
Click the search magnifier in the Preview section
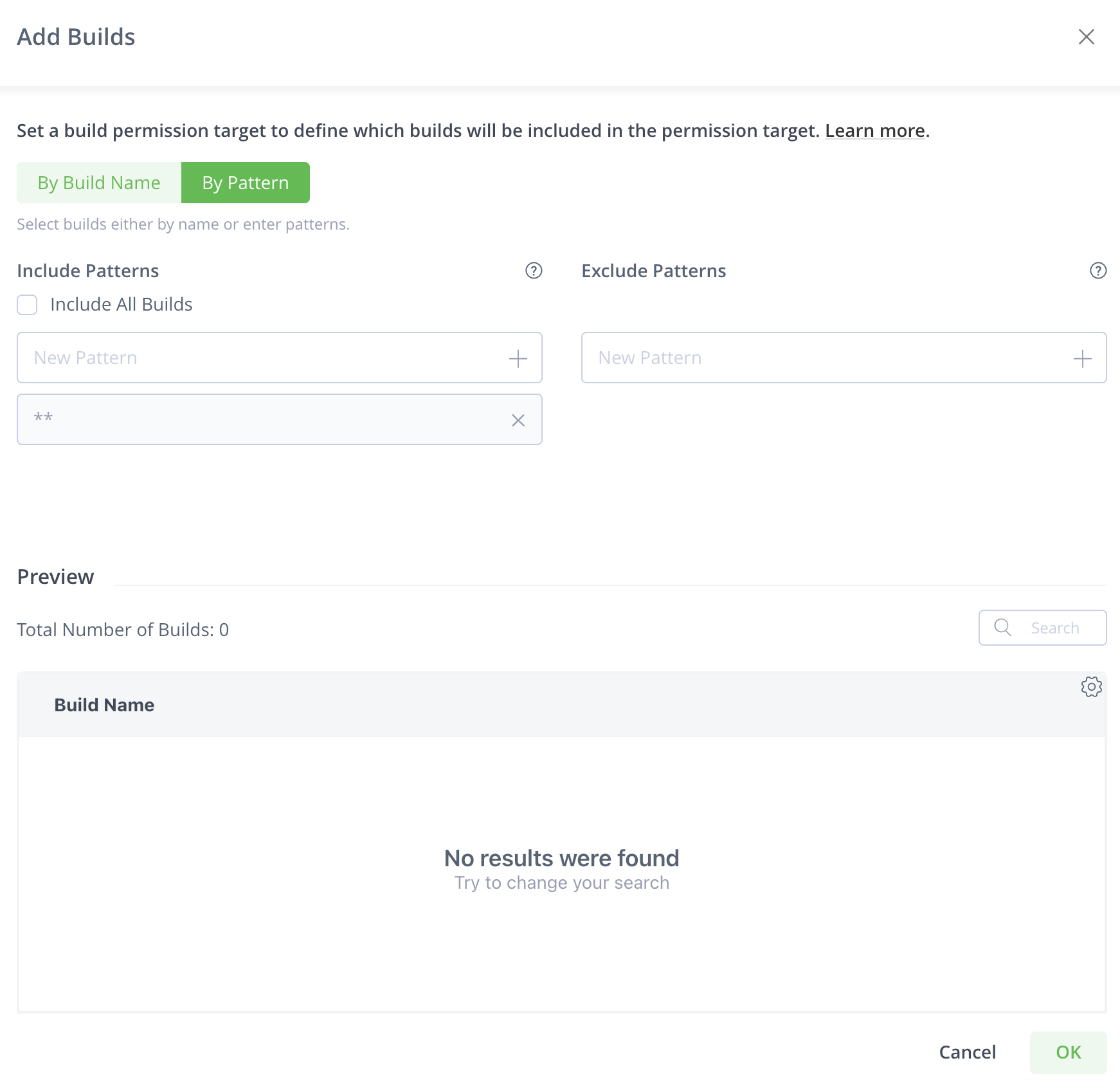pos(1002,628)
